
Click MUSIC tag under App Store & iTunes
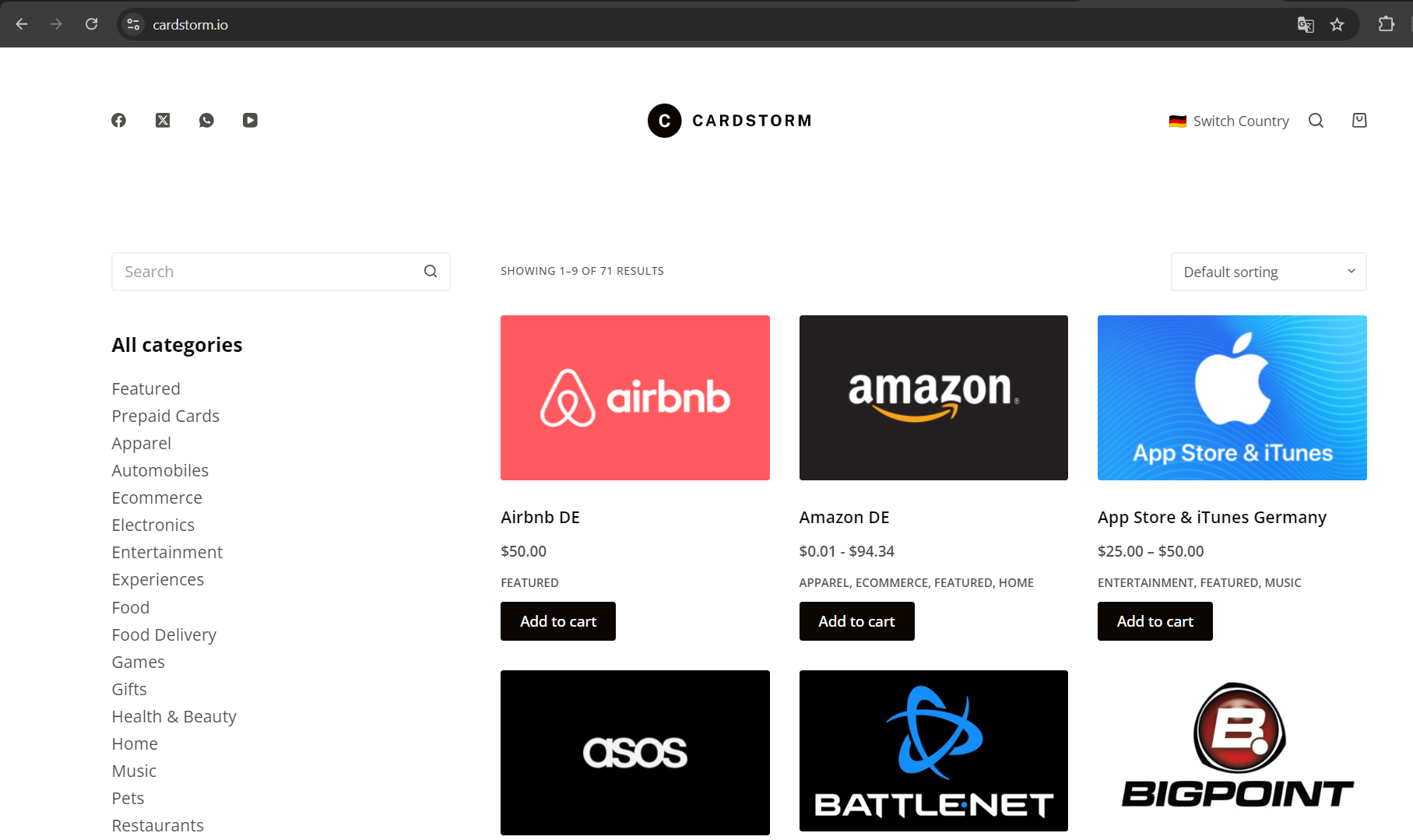coord(1283,582)
